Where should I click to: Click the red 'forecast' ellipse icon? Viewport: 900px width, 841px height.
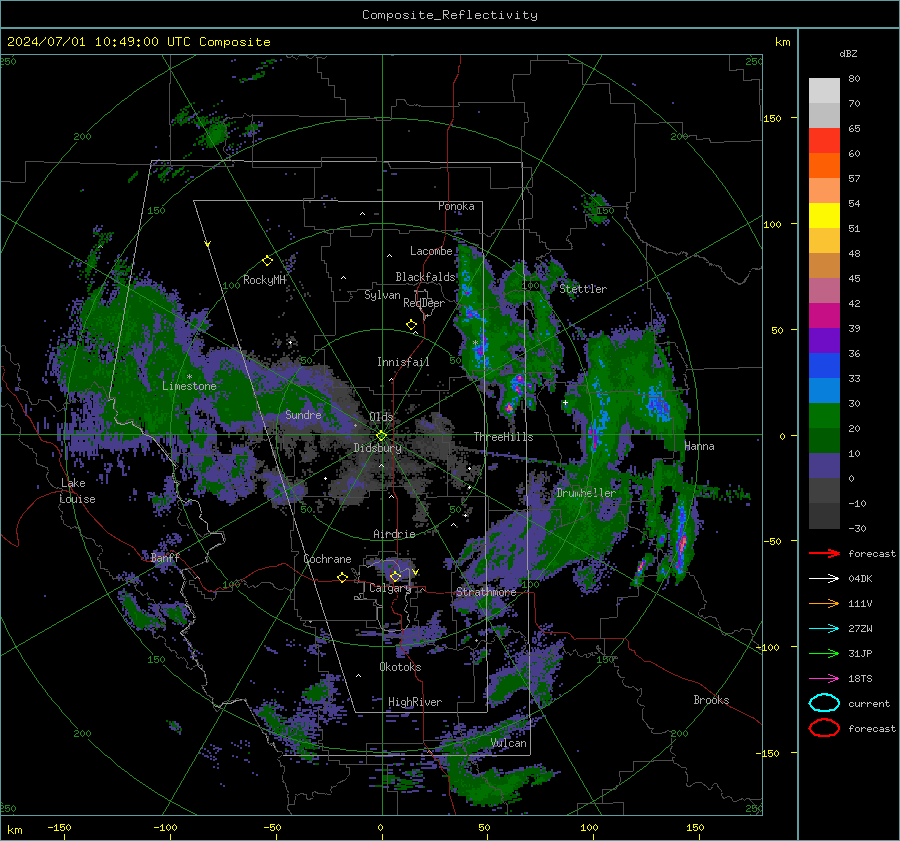[824, 728]
